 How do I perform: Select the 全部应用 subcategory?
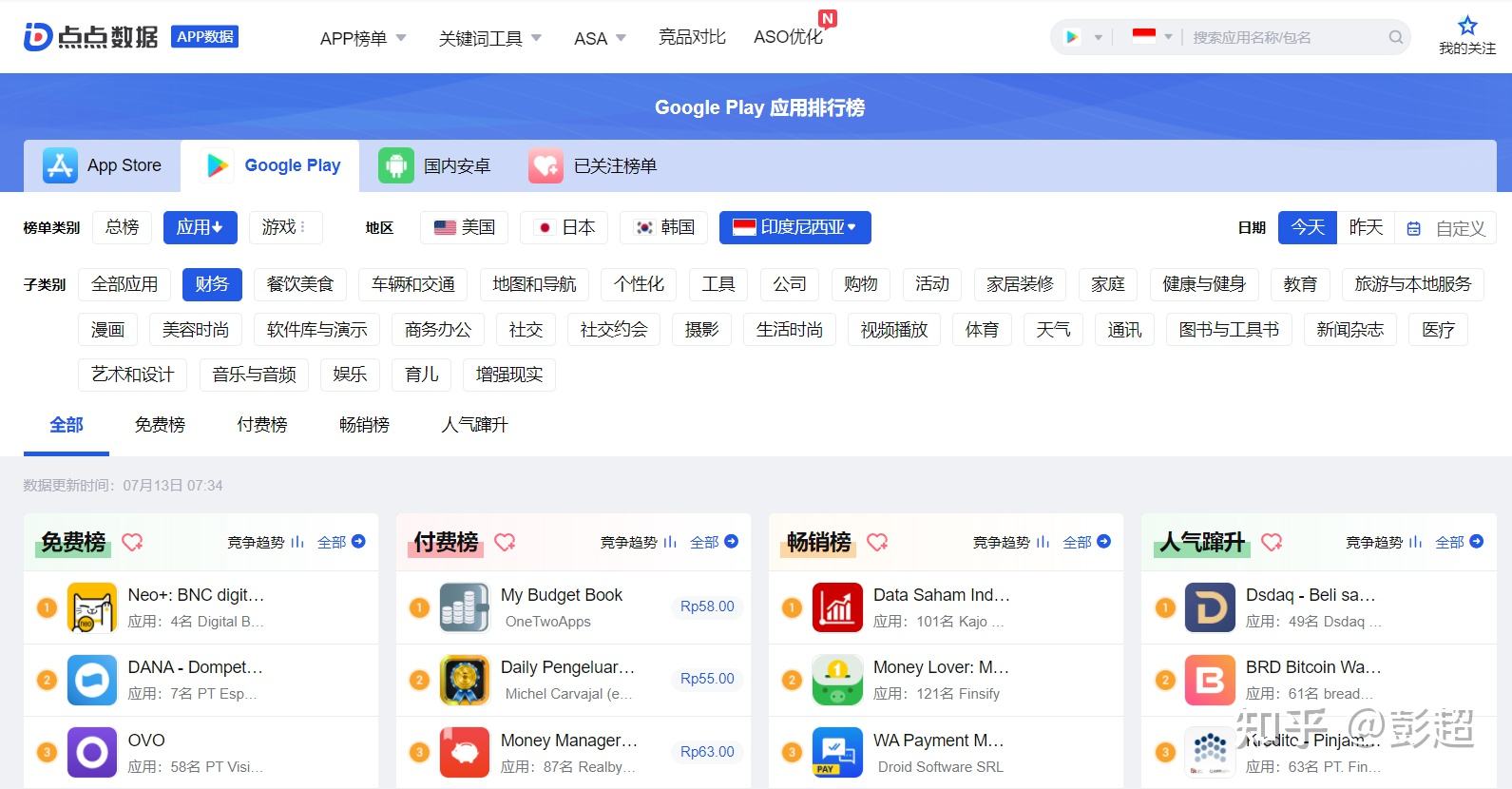coord(124,284)
